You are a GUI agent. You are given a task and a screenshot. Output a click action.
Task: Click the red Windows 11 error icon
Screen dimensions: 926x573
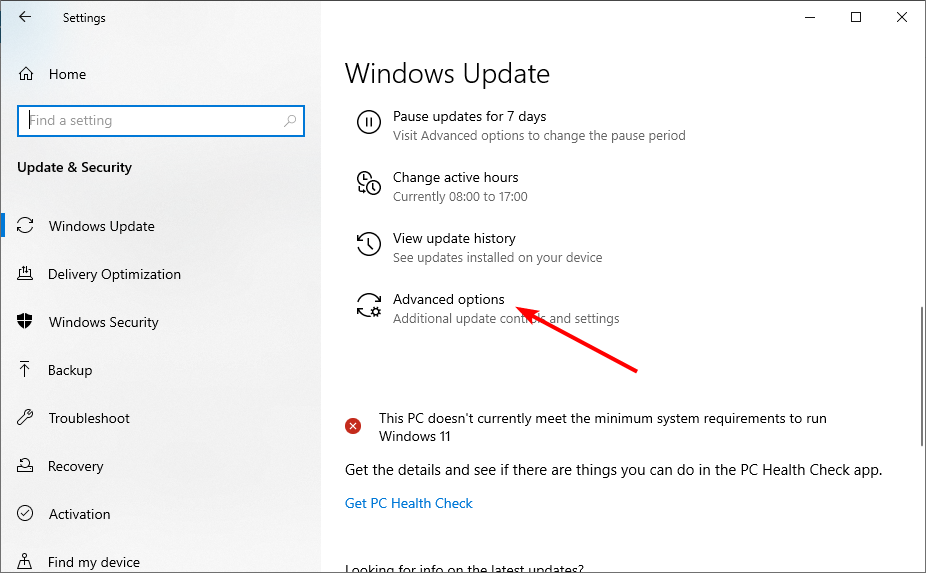(353, 426)
